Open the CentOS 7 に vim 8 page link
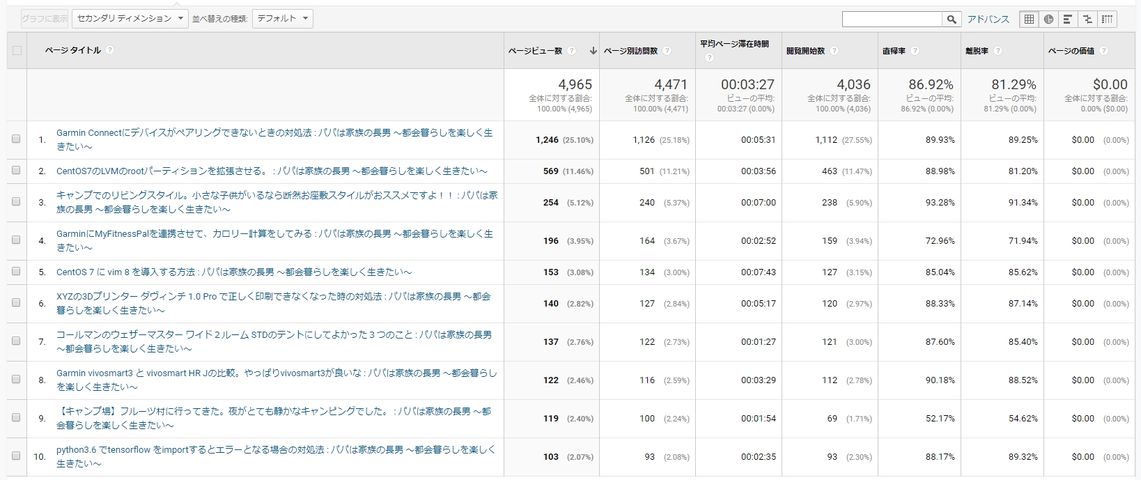 234,272
